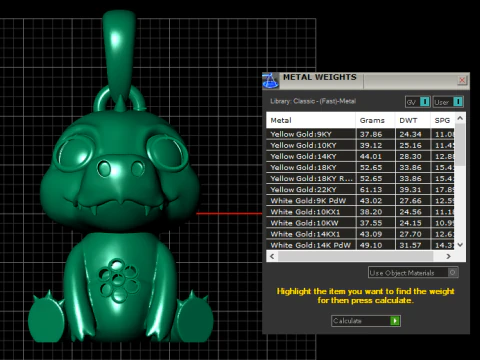Click the 25.16 DWT value
This screenshot has height=360, width=480.
[x=410, y=145]
